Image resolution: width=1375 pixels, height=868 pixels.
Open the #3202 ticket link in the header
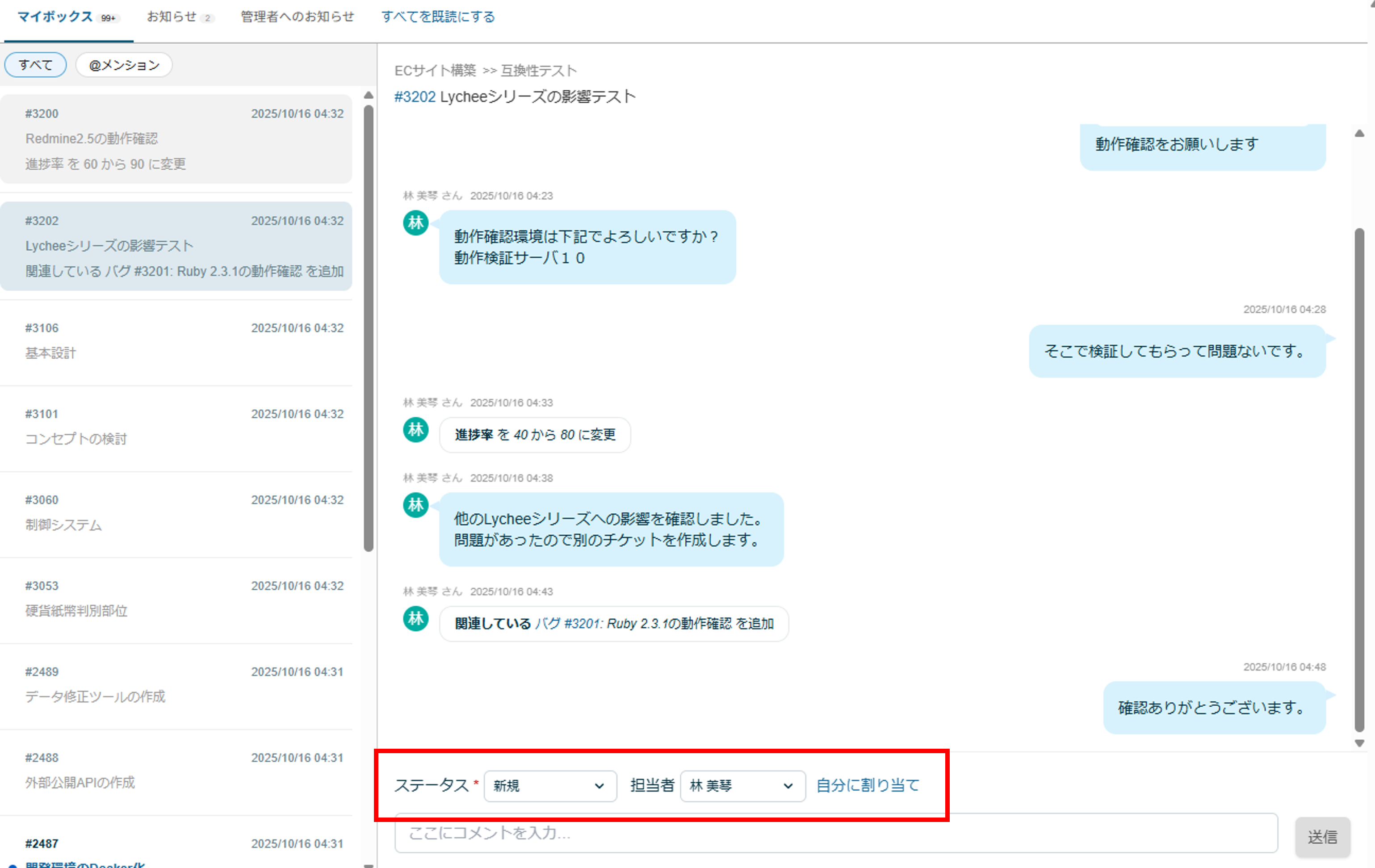point(415,96)
